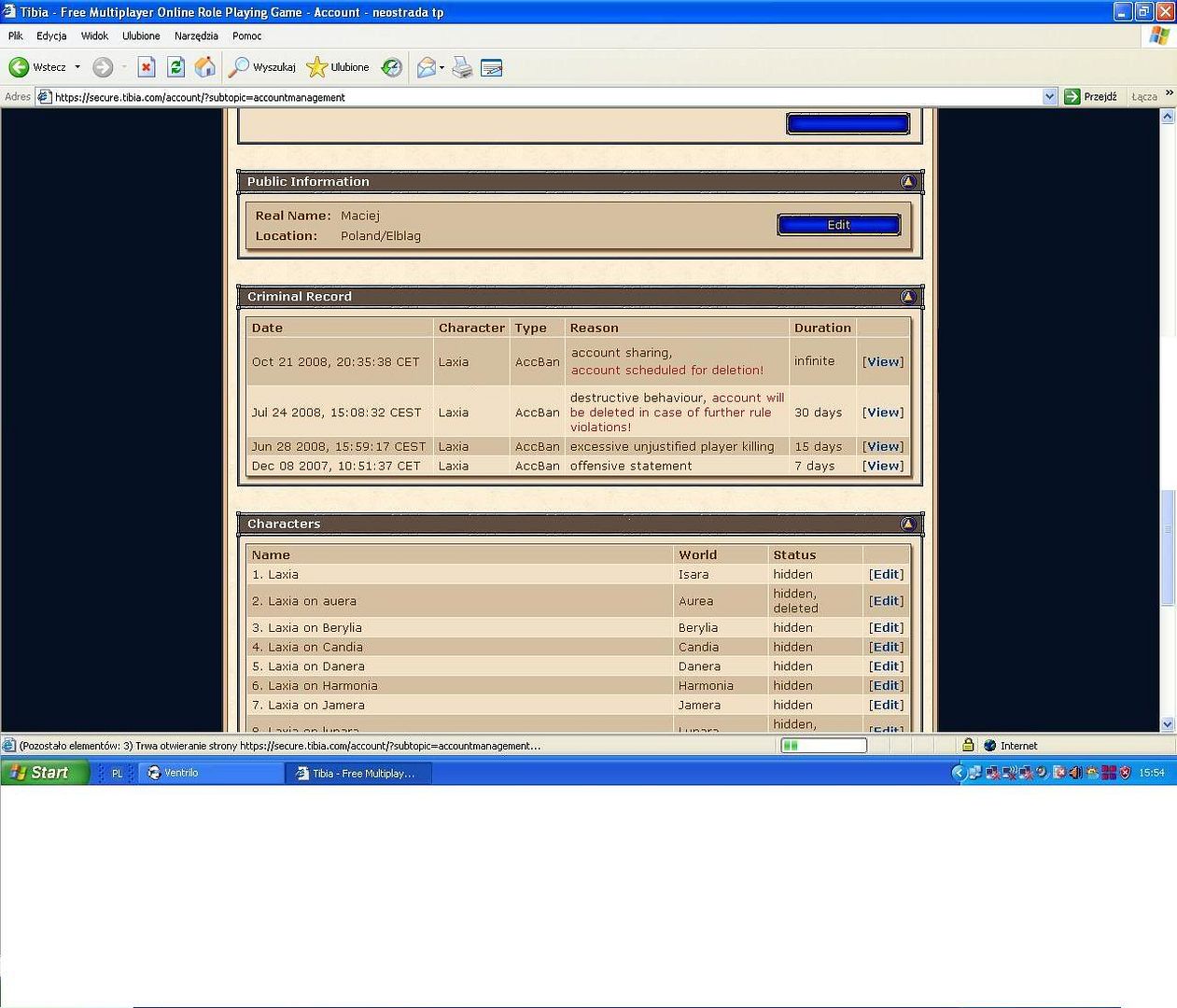Viewport: 1177px width, 1008px height.
Task: Click the scrollbar up arrow
Action: click(1168, 117)
